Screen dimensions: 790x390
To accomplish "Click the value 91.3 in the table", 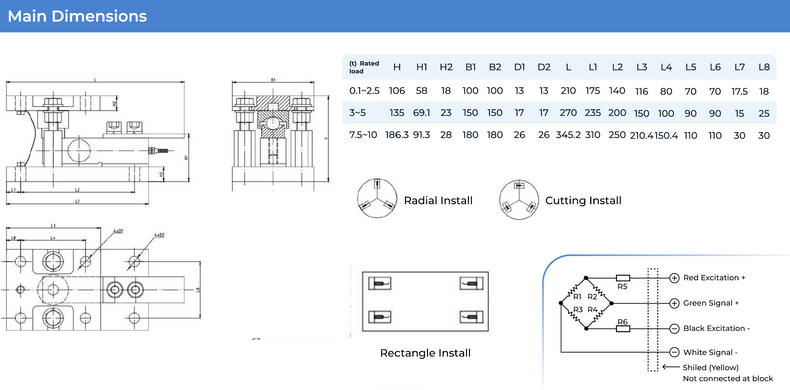I will pyautogui.click(x=421, y=135).
